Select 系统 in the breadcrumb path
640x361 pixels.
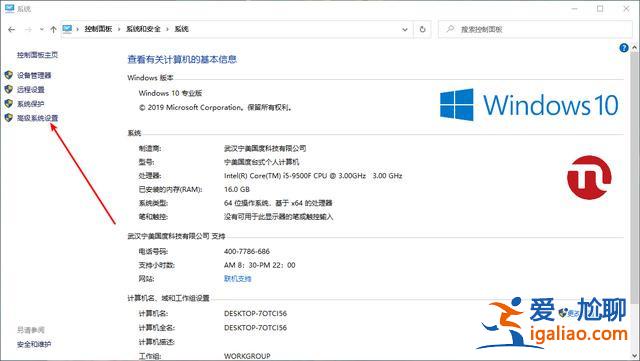click(182, 29)
